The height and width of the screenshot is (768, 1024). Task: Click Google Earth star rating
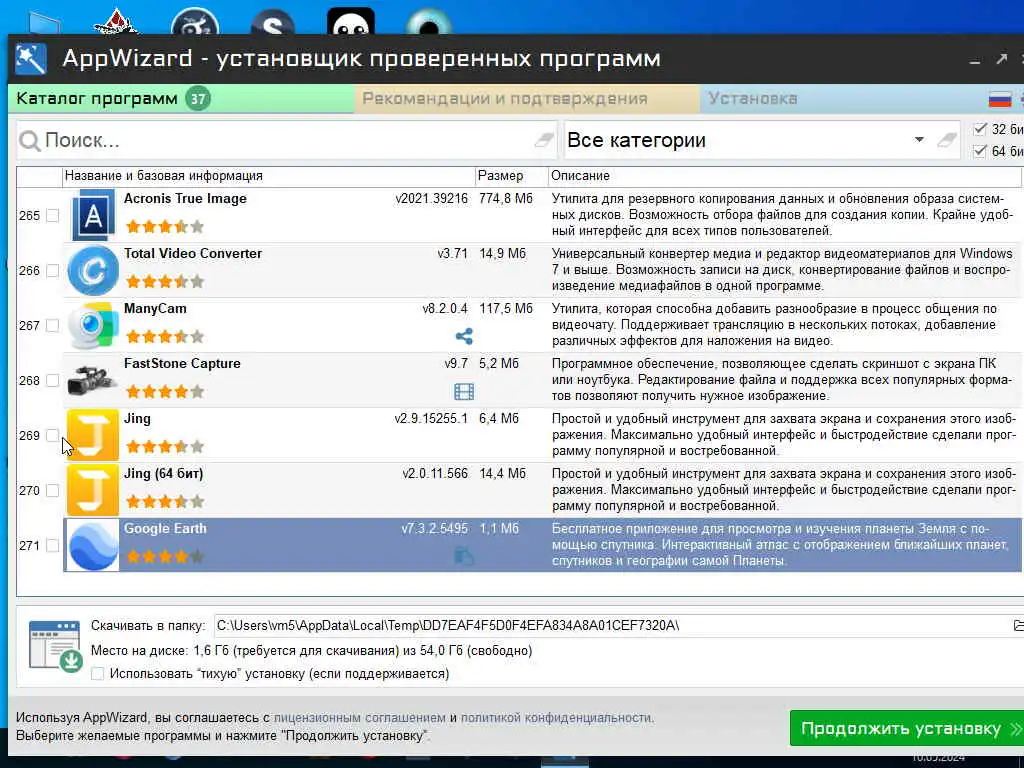click(165, 556)
